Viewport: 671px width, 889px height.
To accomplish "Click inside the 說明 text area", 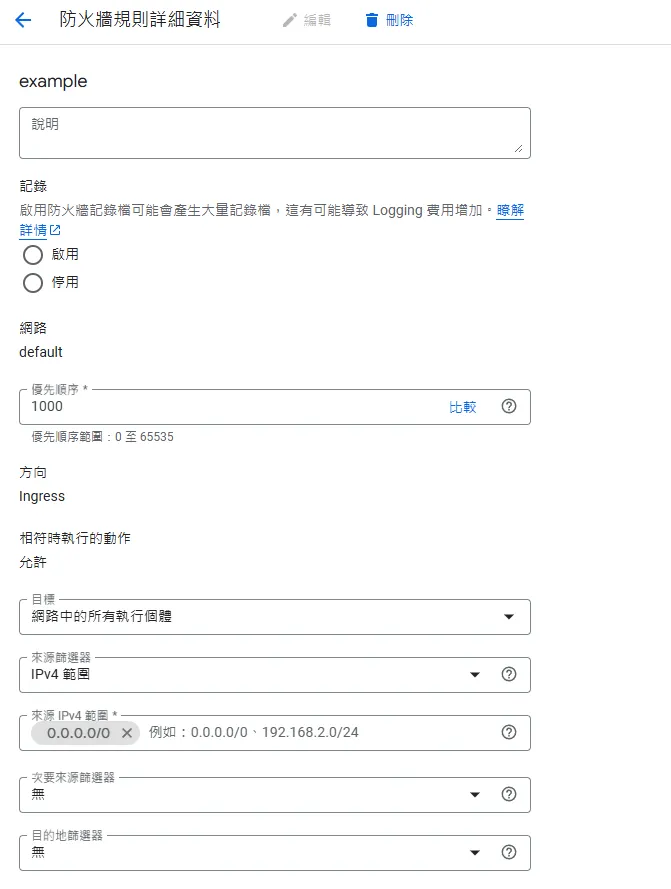I will (275, 131).
